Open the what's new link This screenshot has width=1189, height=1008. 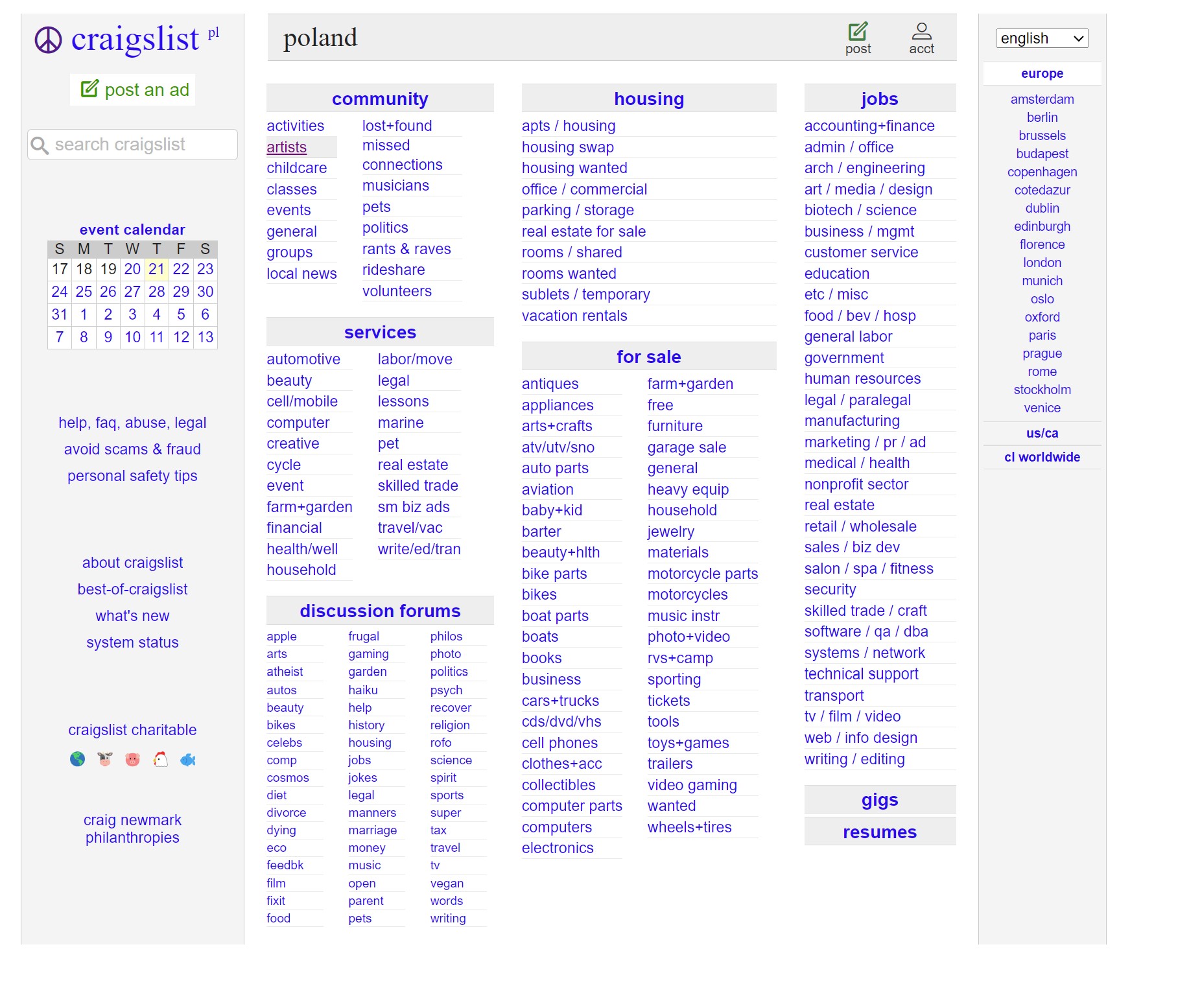tap(132, 616)
